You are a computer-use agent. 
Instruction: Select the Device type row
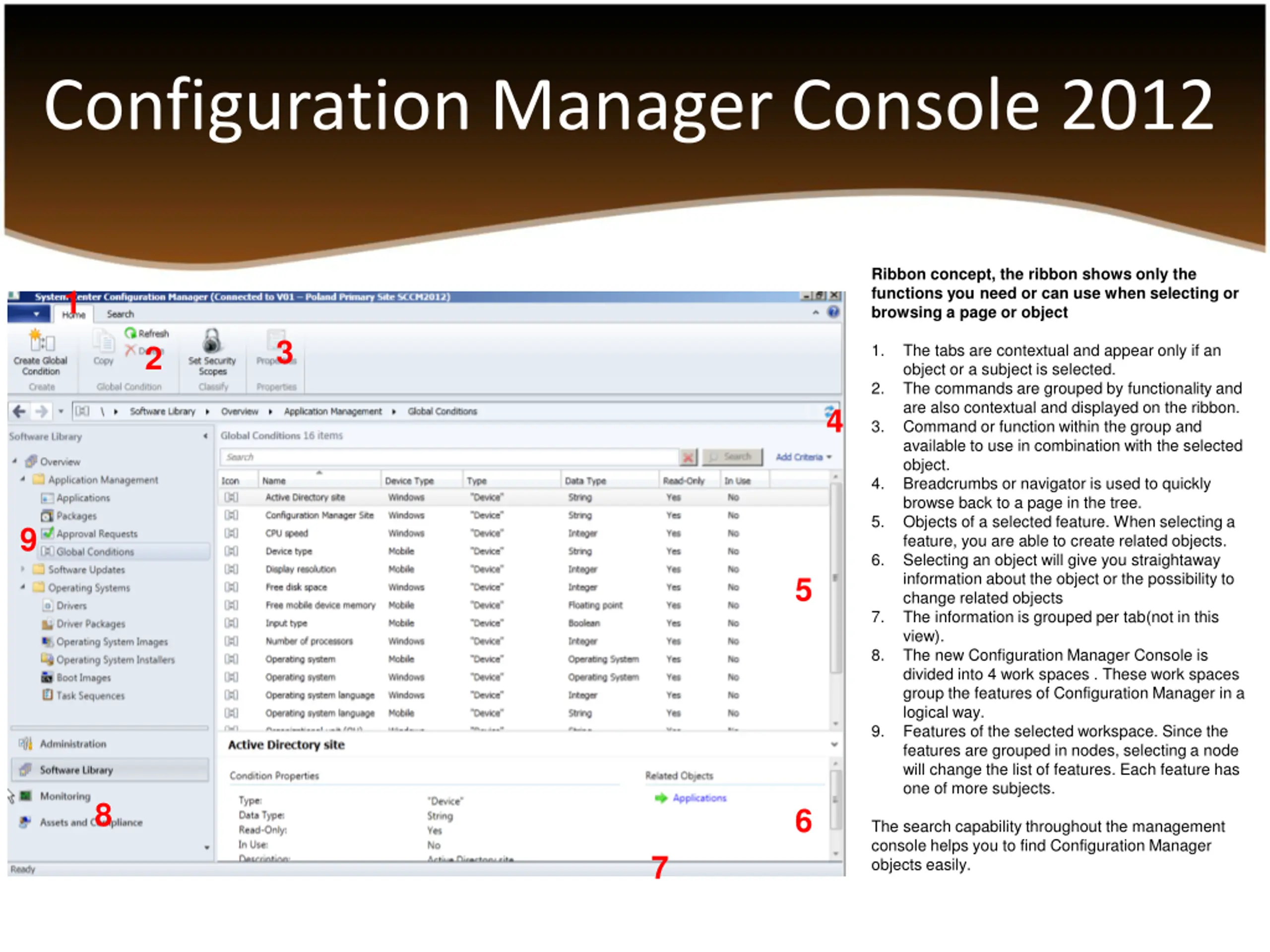[523, 551]
